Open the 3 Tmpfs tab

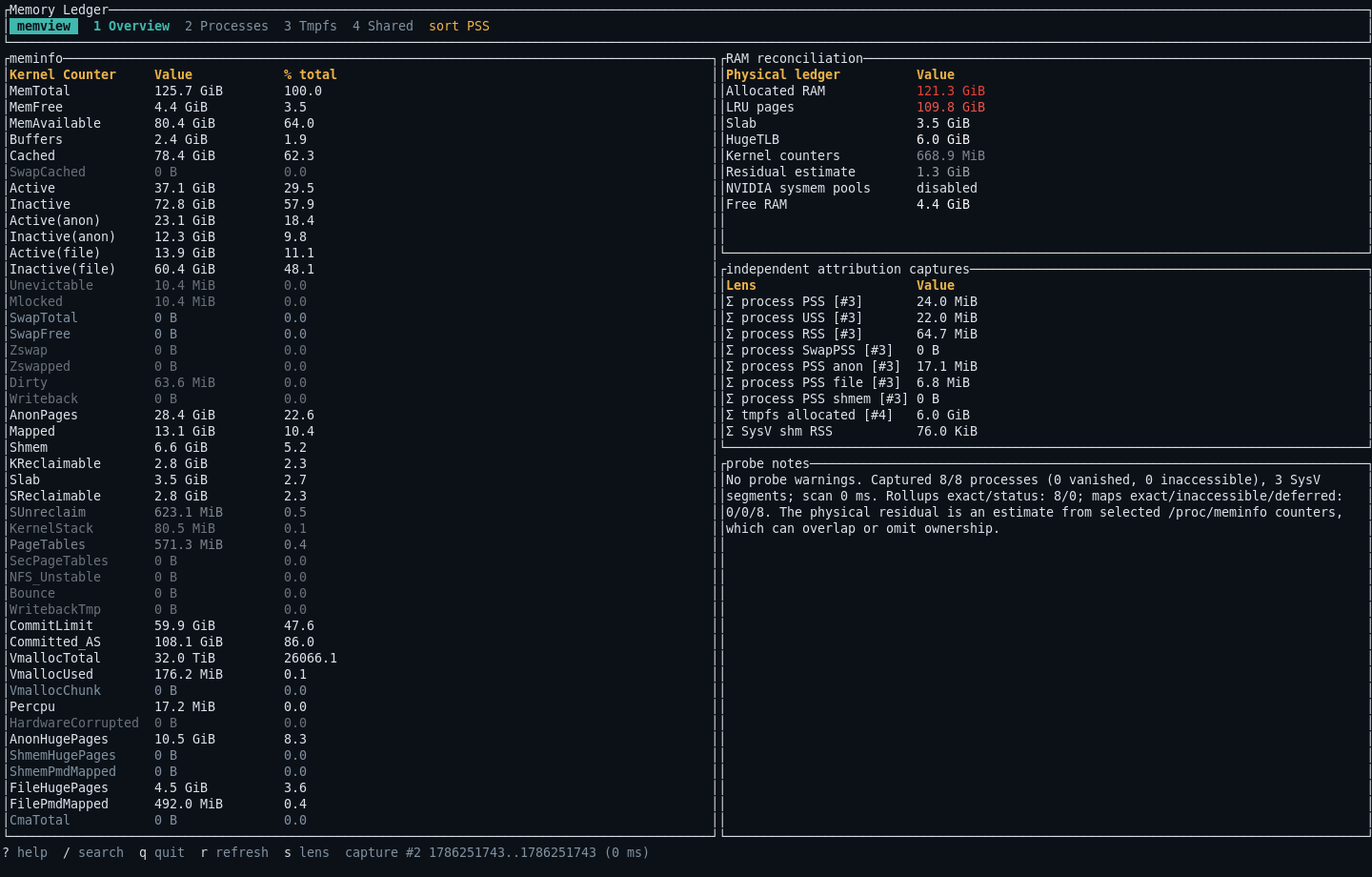(311, 26)
